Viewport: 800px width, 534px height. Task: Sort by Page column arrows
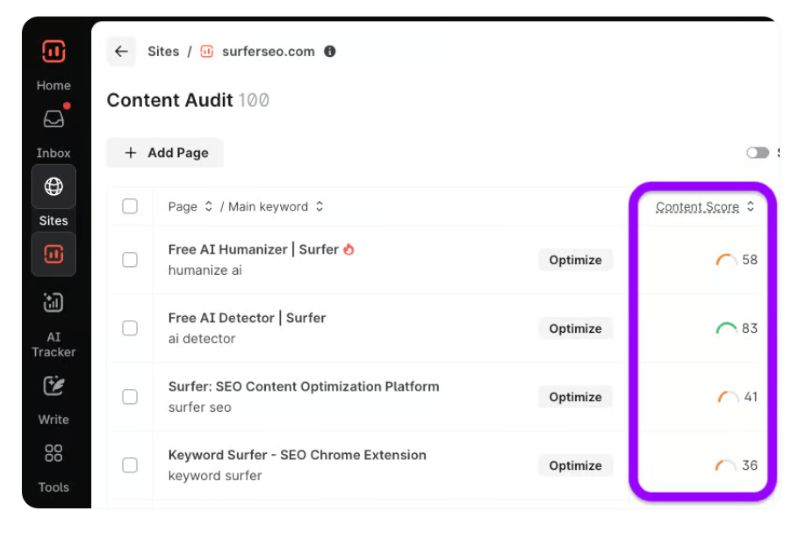(x=208, y=207)
